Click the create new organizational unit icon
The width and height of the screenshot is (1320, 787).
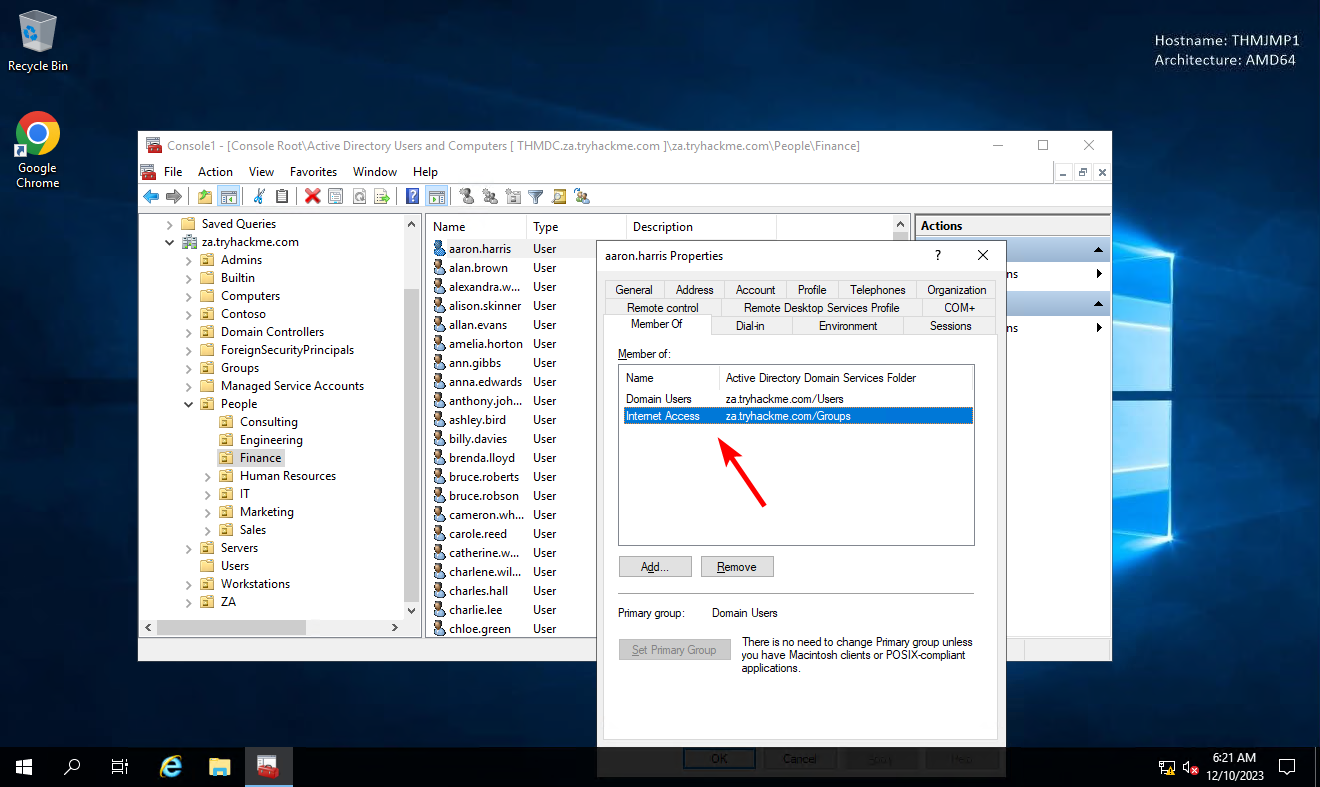[513, 197]
